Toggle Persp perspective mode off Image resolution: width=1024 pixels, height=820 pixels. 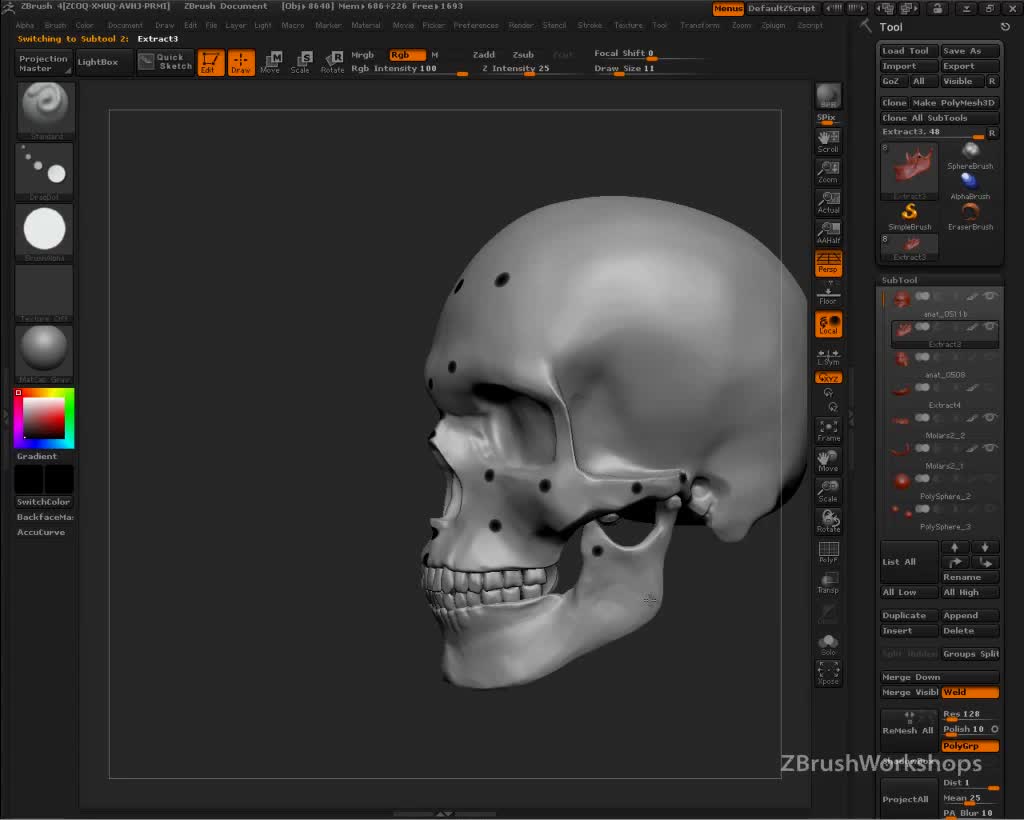coord(828,263)
